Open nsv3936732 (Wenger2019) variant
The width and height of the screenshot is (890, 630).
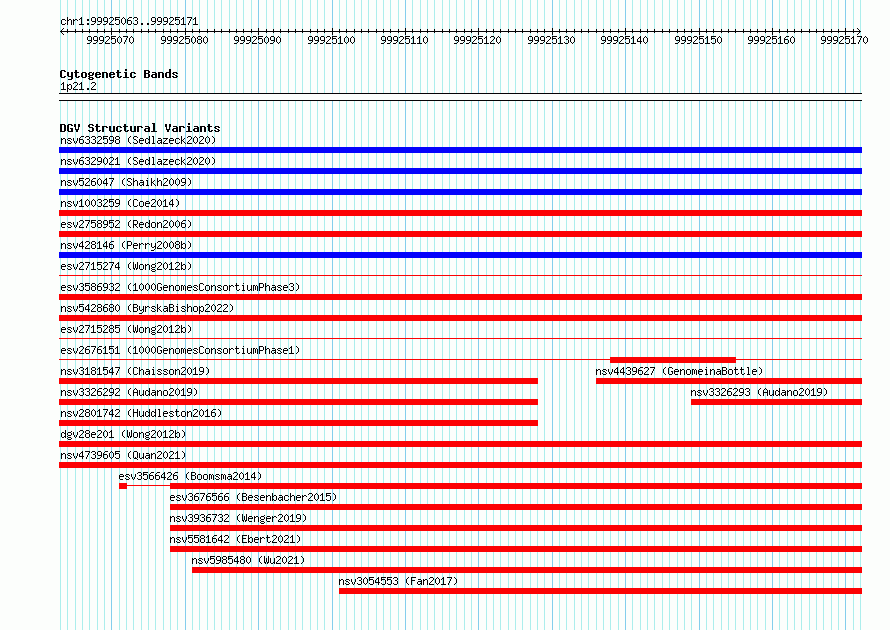tap(238, 518)
